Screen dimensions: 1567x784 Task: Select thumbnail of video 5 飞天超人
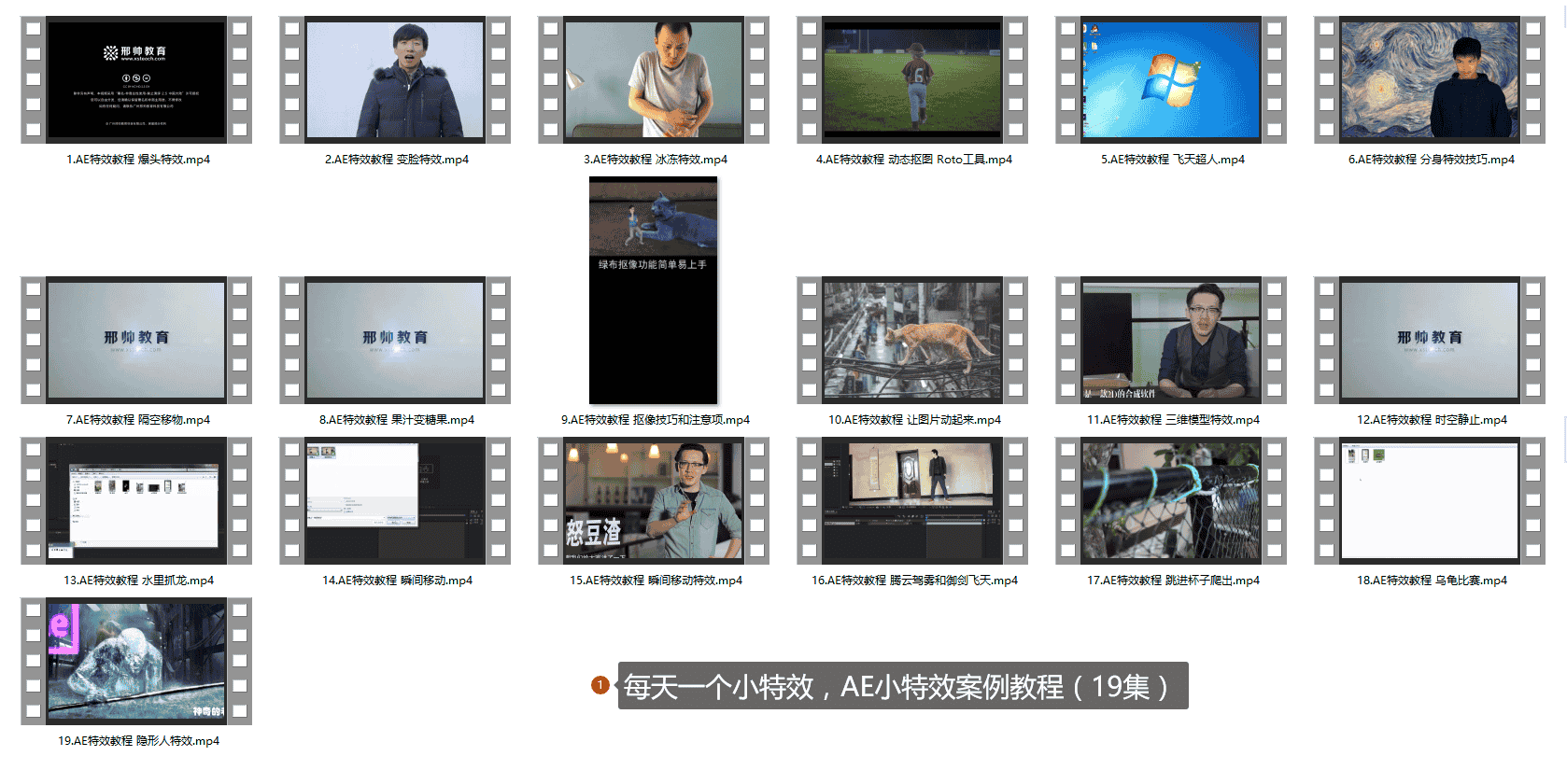click(1171, 79)
